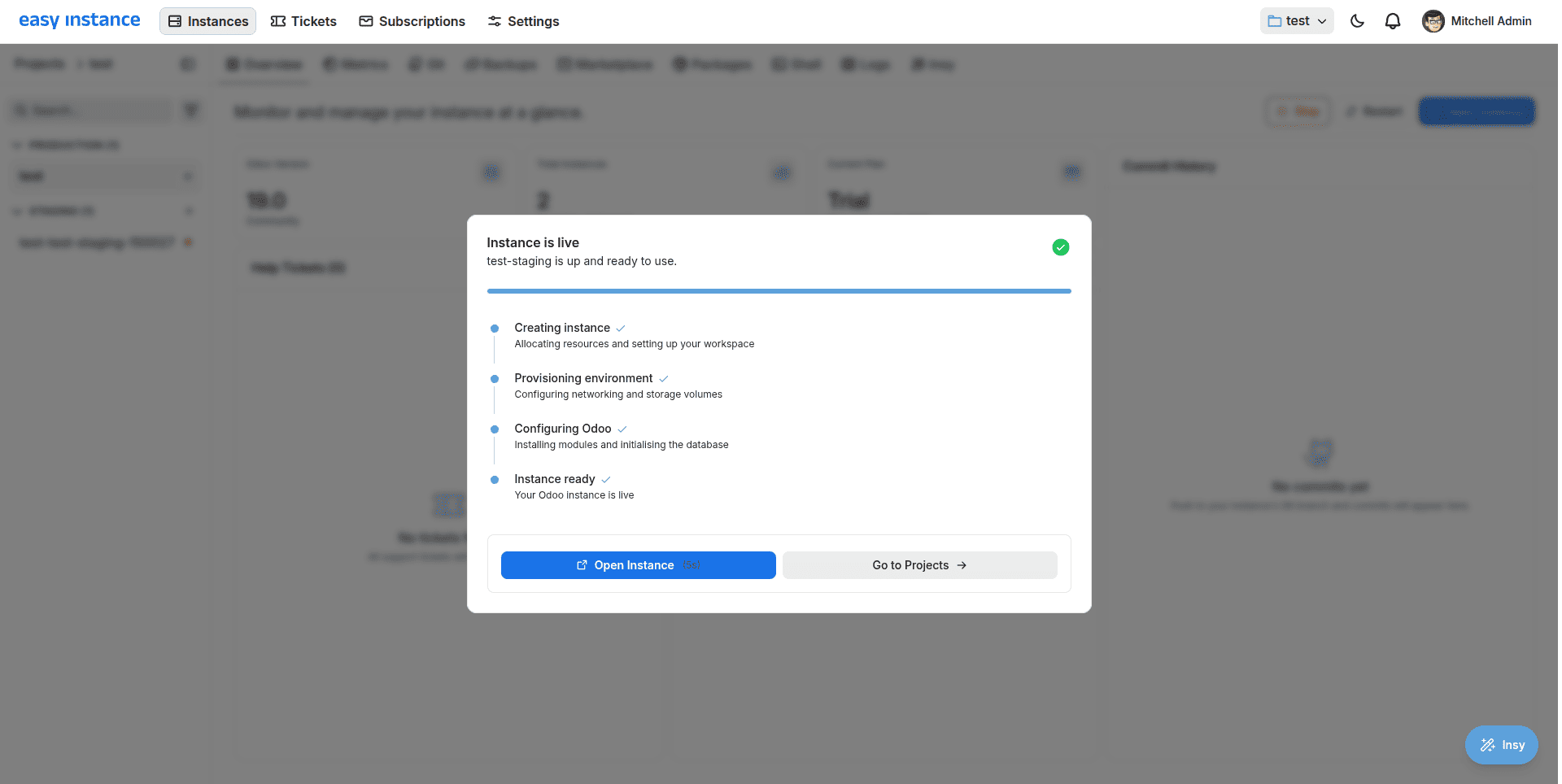Click the tick beside Creating instance
This screenshot has height=784, width=1562.
(621, 329)
